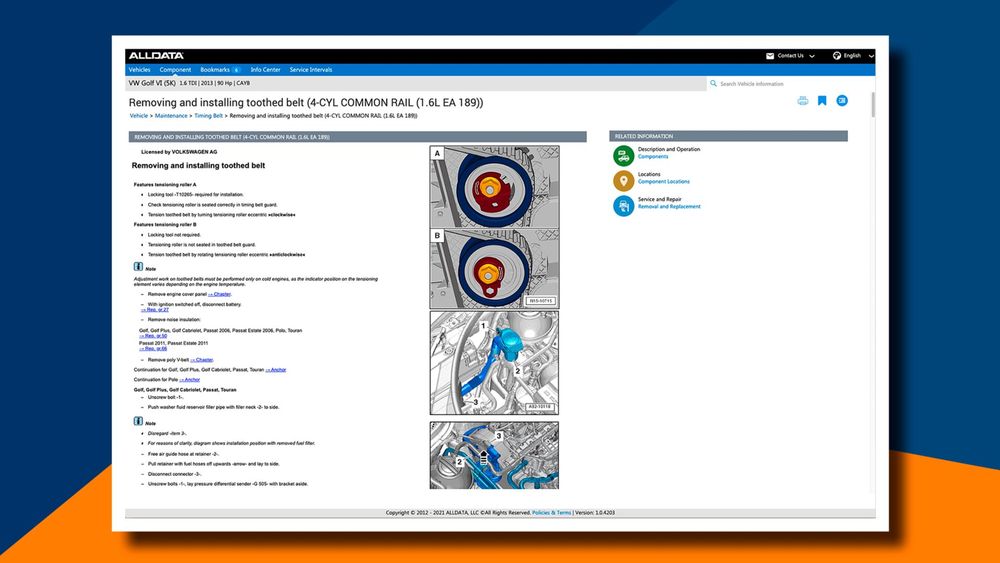Click the Description and Operation label

669,149
